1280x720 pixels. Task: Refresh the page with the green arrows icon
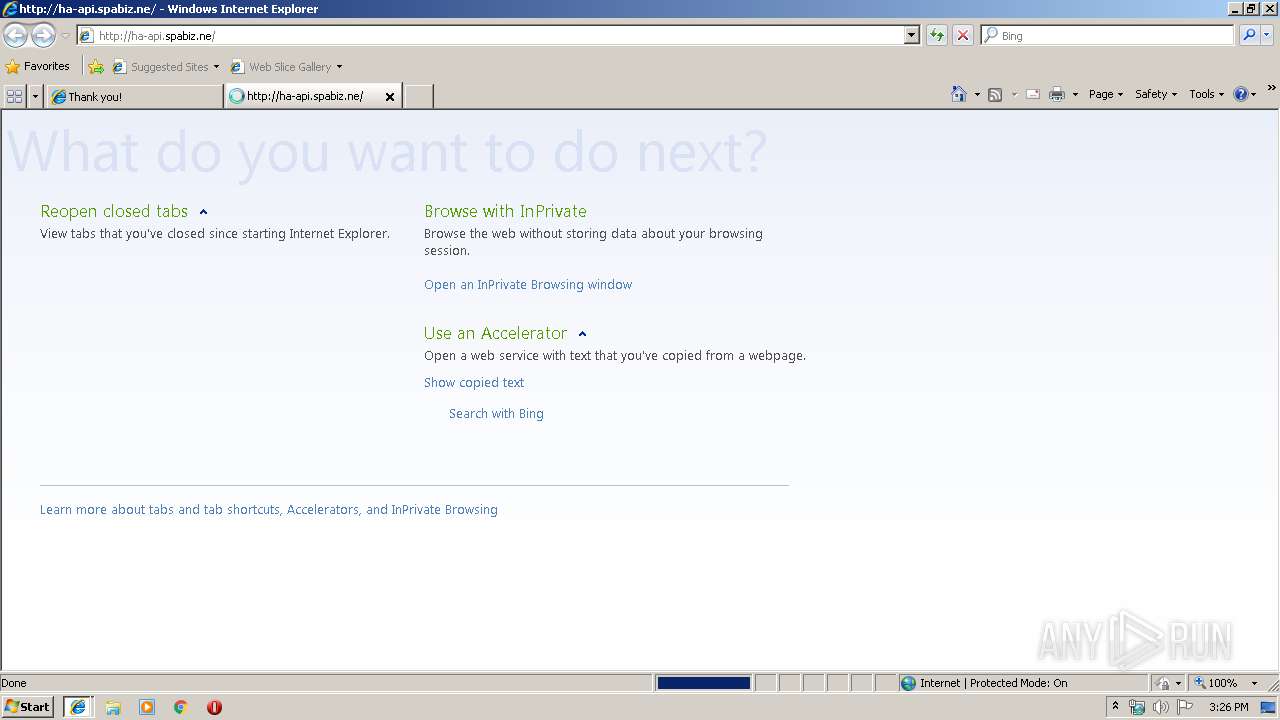coord(936,36)
